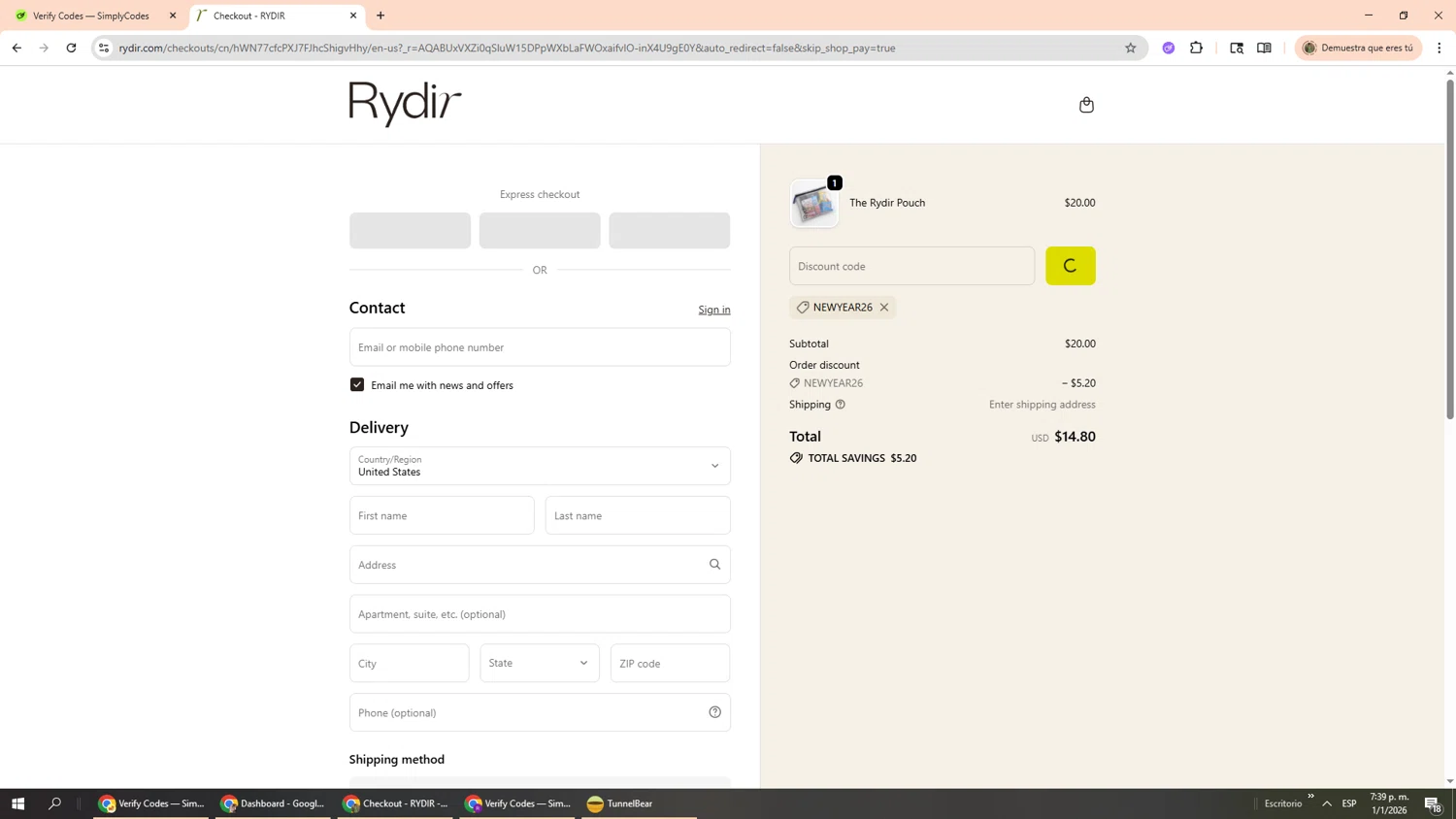This screenshot has width=1456, height=819.
Task: Open the Windows Start menu
Action: tap(17, 803)
